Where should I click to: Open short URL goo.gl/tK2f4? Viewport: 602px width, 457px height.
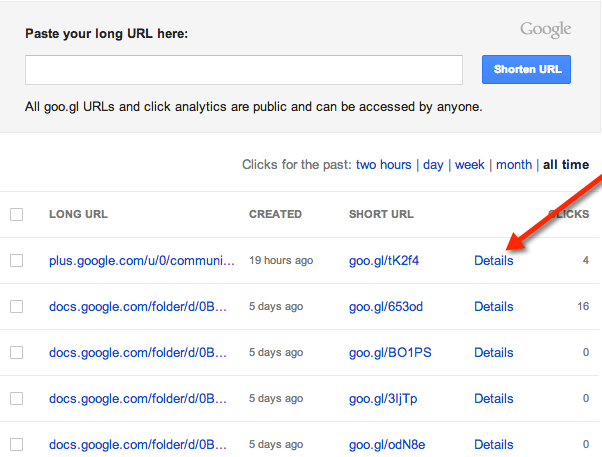pos(384,261)
